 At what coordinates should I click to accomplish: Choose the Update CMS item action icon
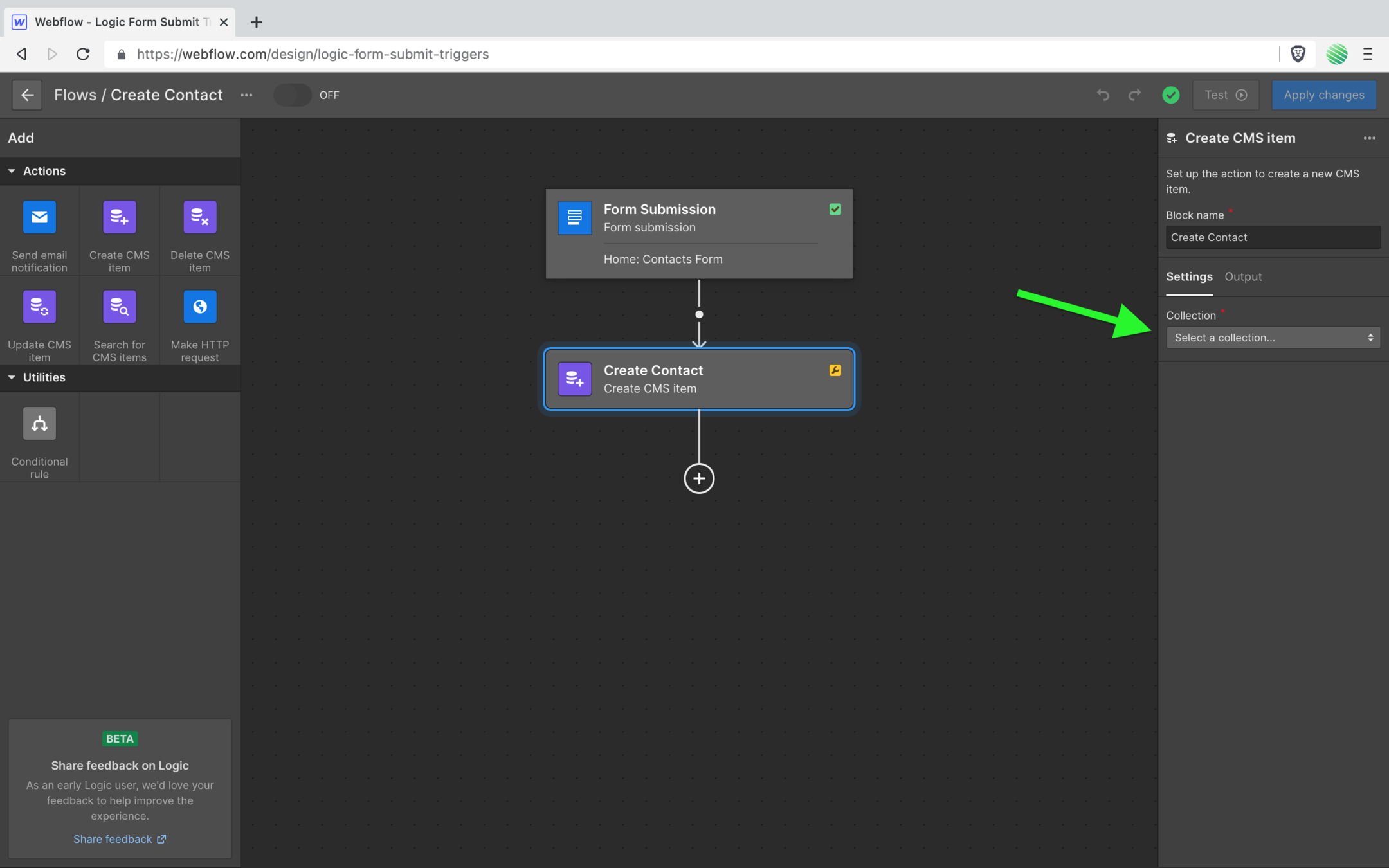pos(39,307)
